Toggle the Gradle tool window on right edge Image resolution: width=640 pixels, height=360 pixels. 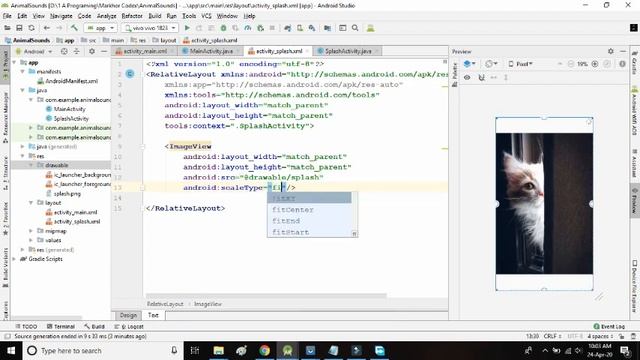tap(635, 62)
